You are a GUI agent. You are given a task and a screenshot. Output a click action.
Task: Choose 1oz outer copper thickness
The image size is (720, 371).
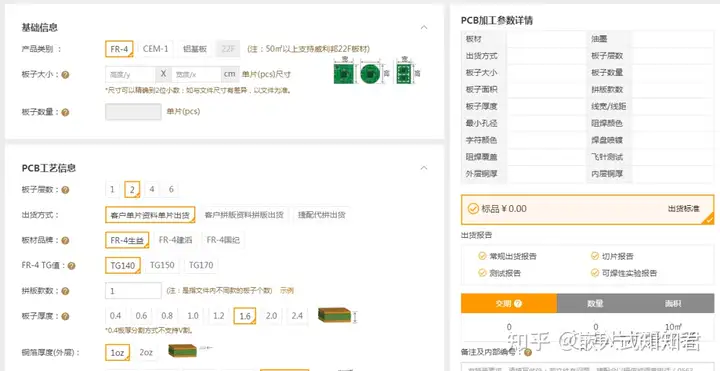[118, 353]
